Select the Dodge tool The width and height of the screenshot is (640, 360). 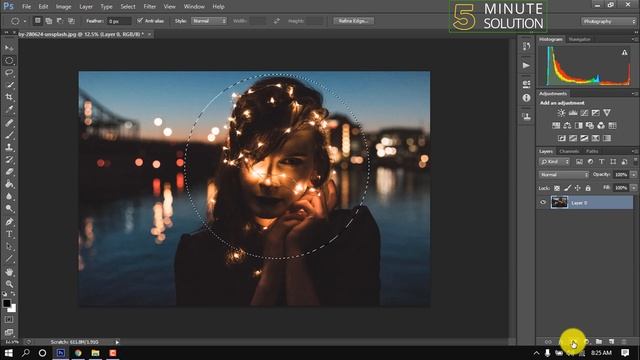pyautogui.click(x=9, y=209)
